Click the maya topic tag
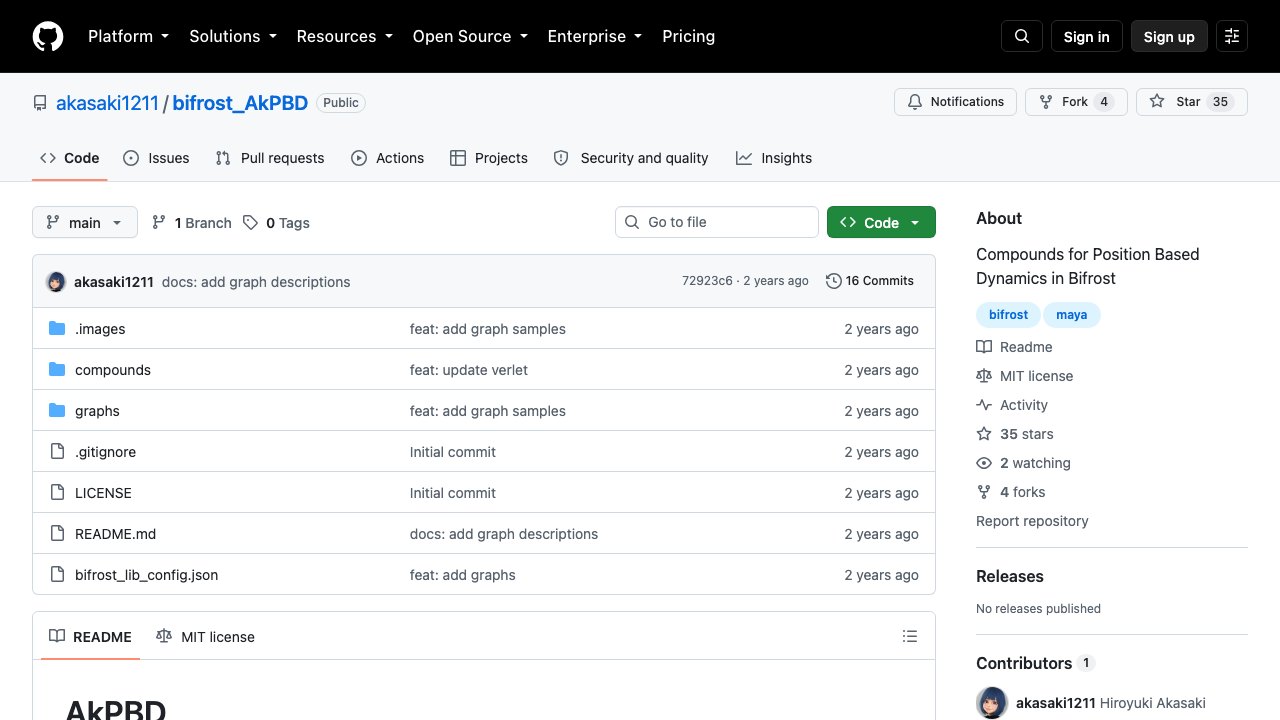 tap(1072, 315)
